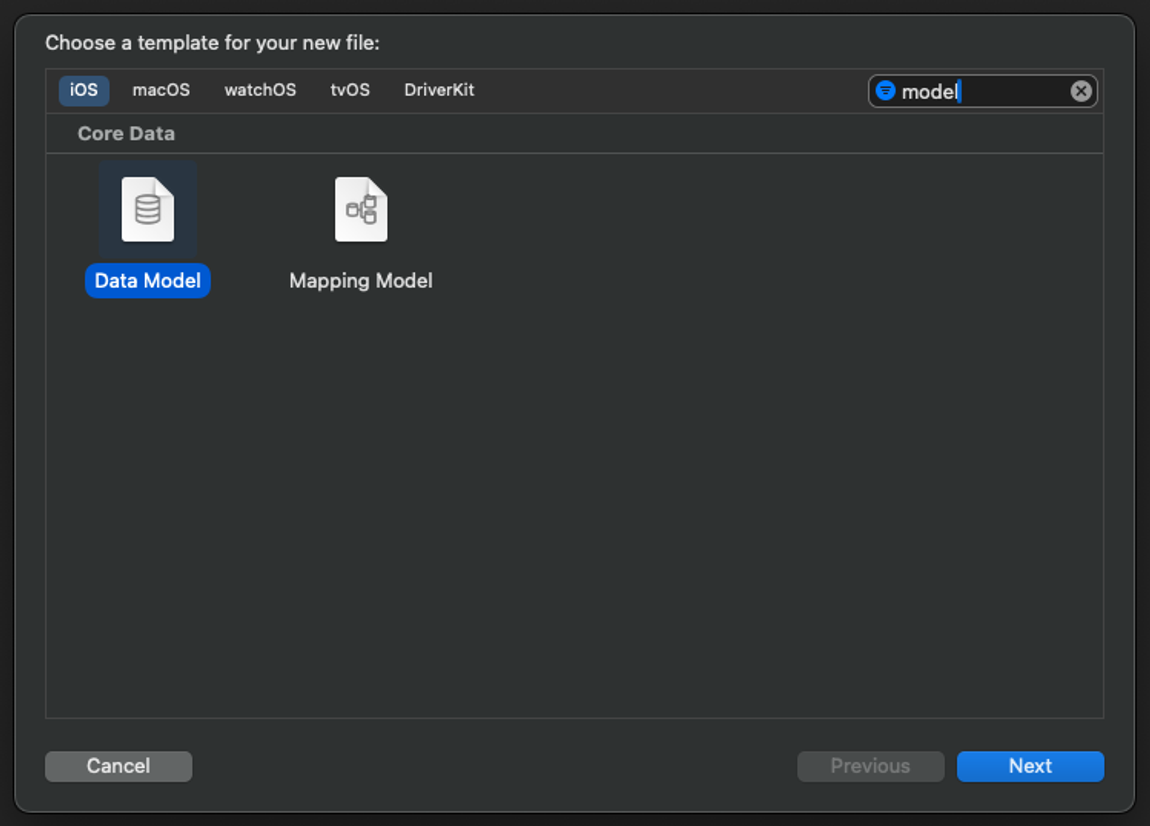Screen dimensions: 1150x826
Task: Click the "Choose a template" heading text
Action: click(213, 43)
